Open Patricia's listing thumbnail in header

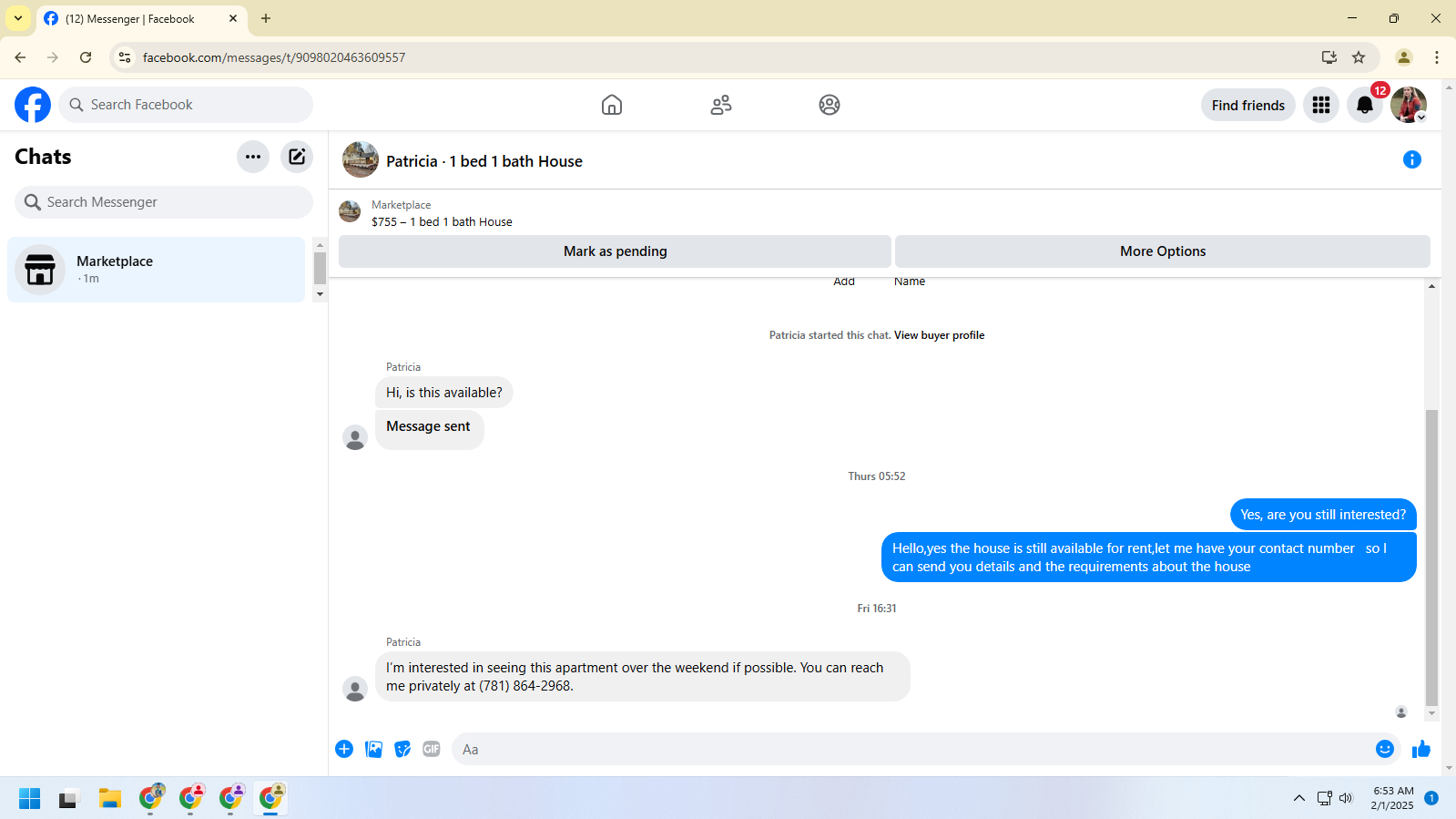361,160
